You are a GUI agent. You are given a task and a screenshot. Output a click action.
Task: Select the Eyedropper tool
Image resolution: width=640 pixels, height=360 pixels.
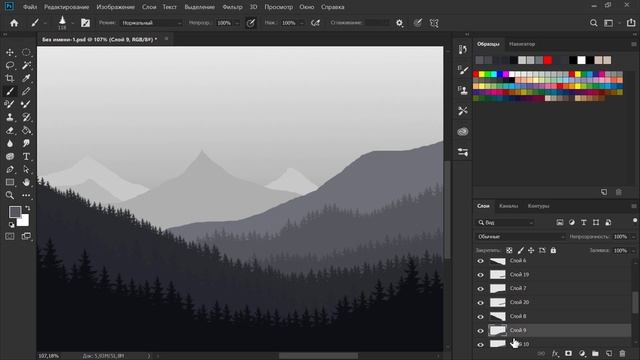(x=26, y=78)
